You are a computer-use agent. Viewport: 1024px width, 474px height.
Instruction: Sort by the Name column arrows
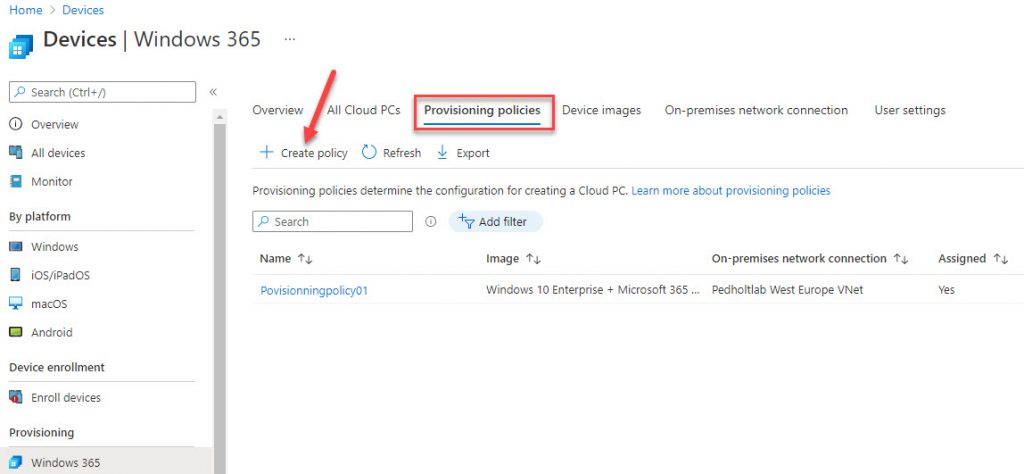[305, 259]
